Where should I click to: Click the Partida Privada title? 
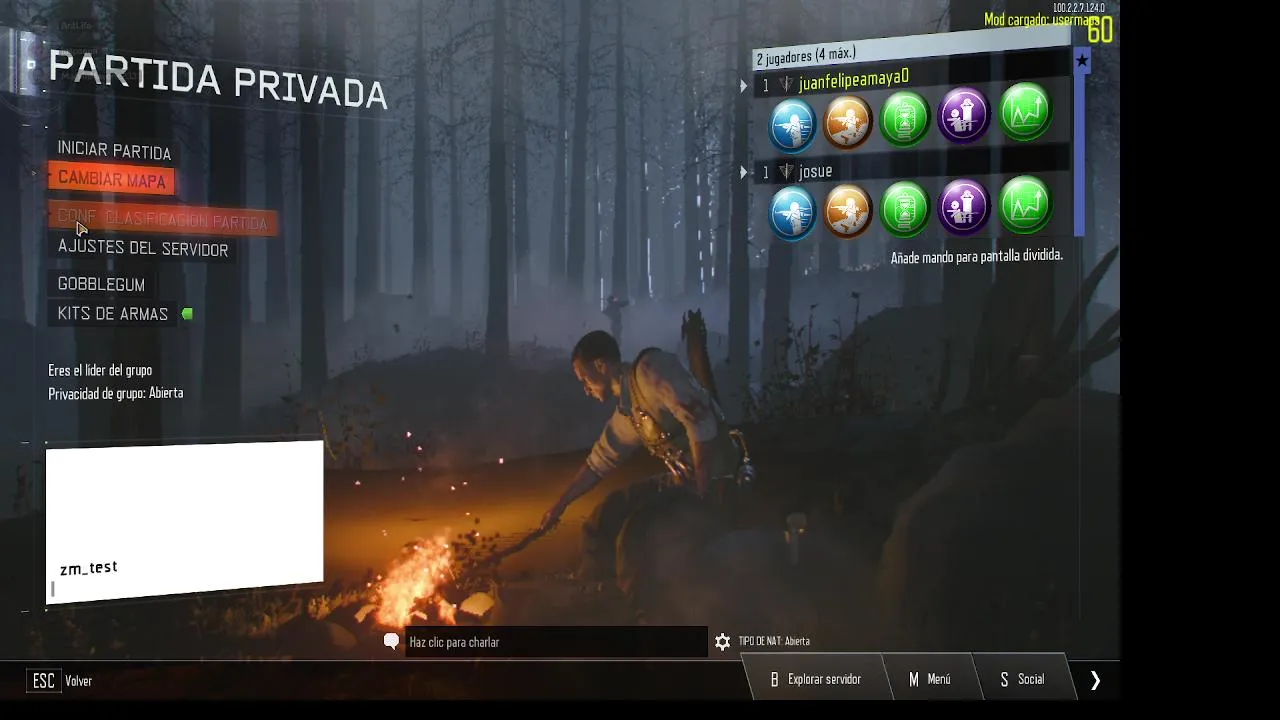[218, 79]
